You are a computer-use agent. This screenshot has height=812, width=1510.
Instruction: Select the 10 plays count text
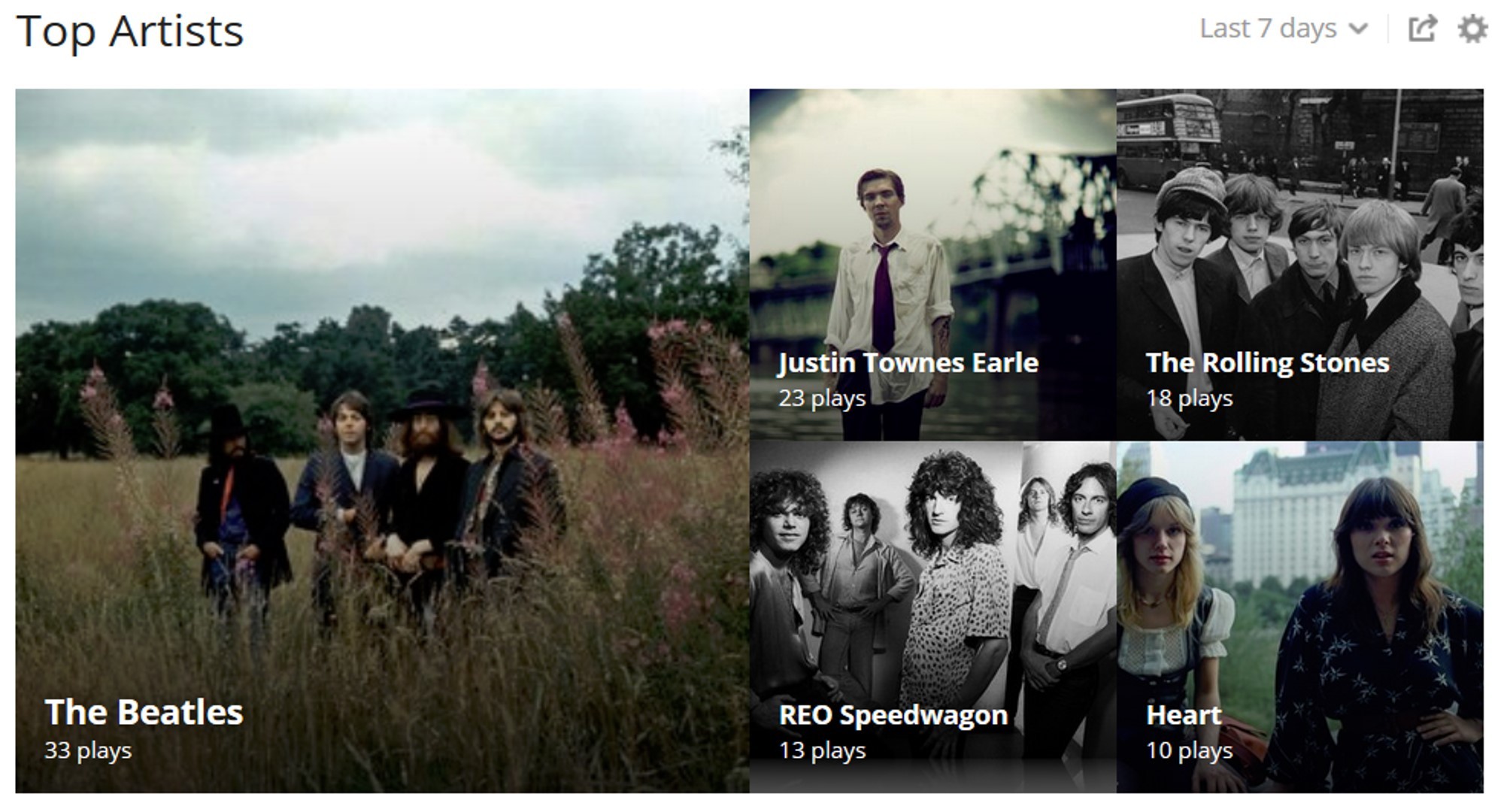[1189, 750]
